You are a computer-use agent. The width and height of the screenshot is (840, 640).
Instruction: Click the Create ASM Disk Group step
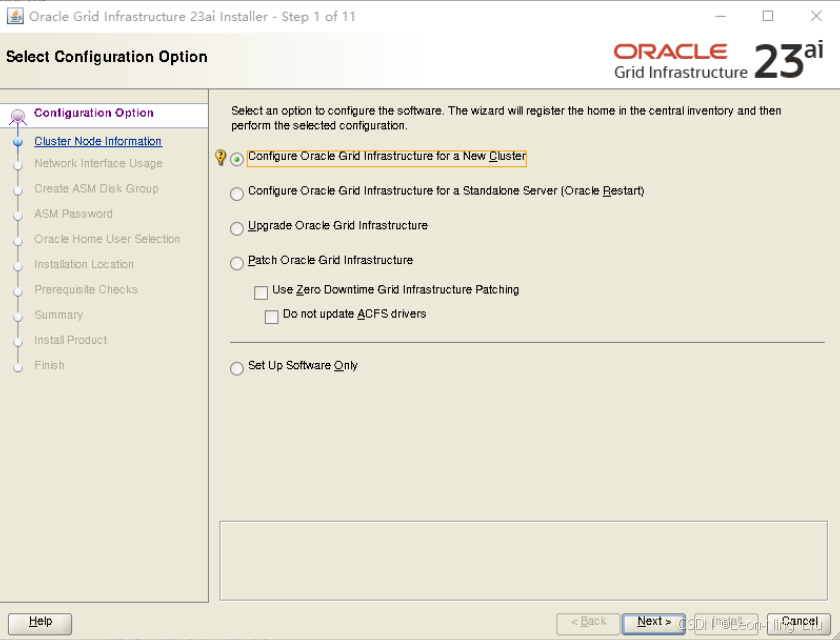[x=96, y=189]
